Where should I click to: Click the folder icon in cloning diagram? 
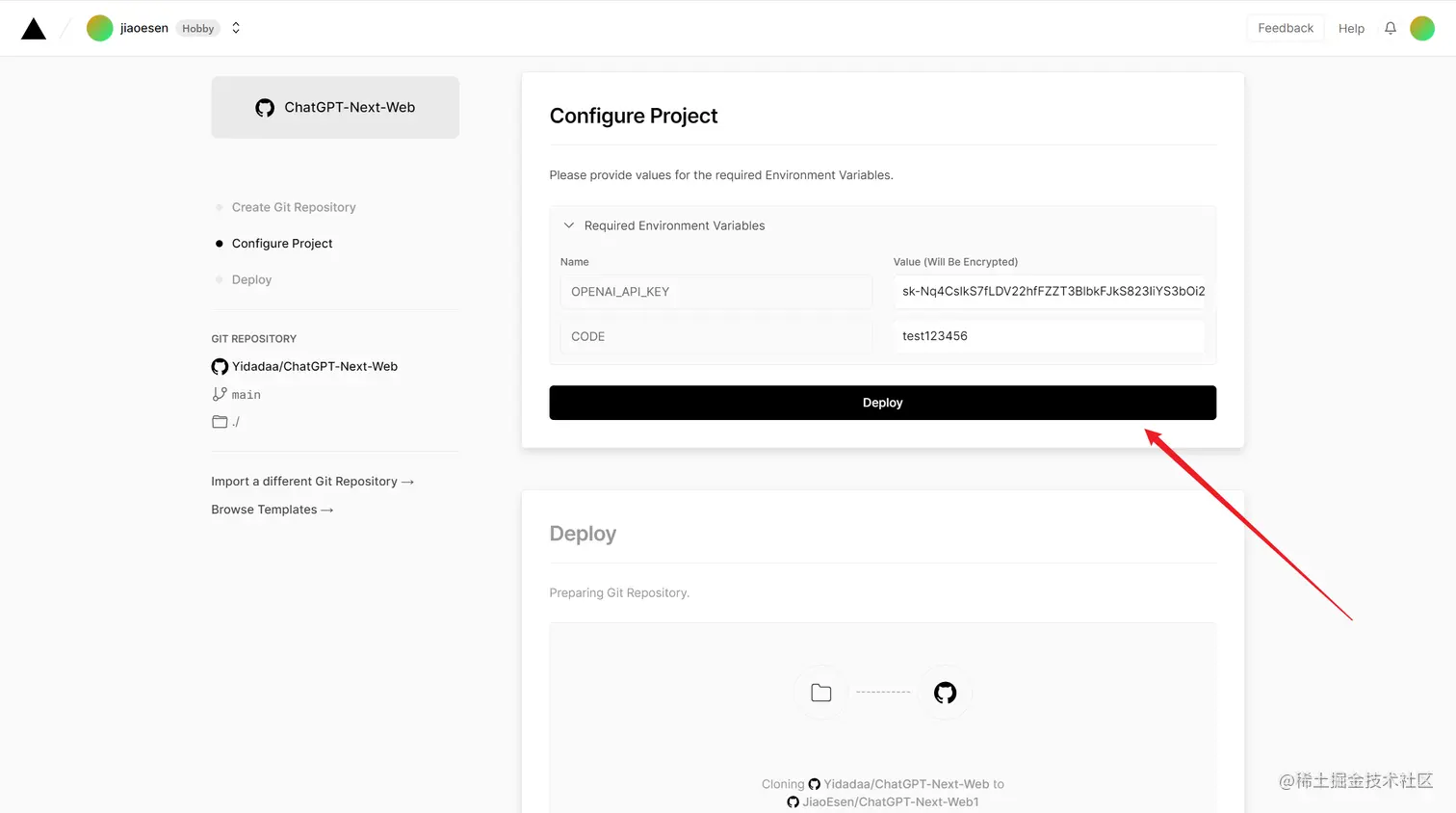[821, 693]
